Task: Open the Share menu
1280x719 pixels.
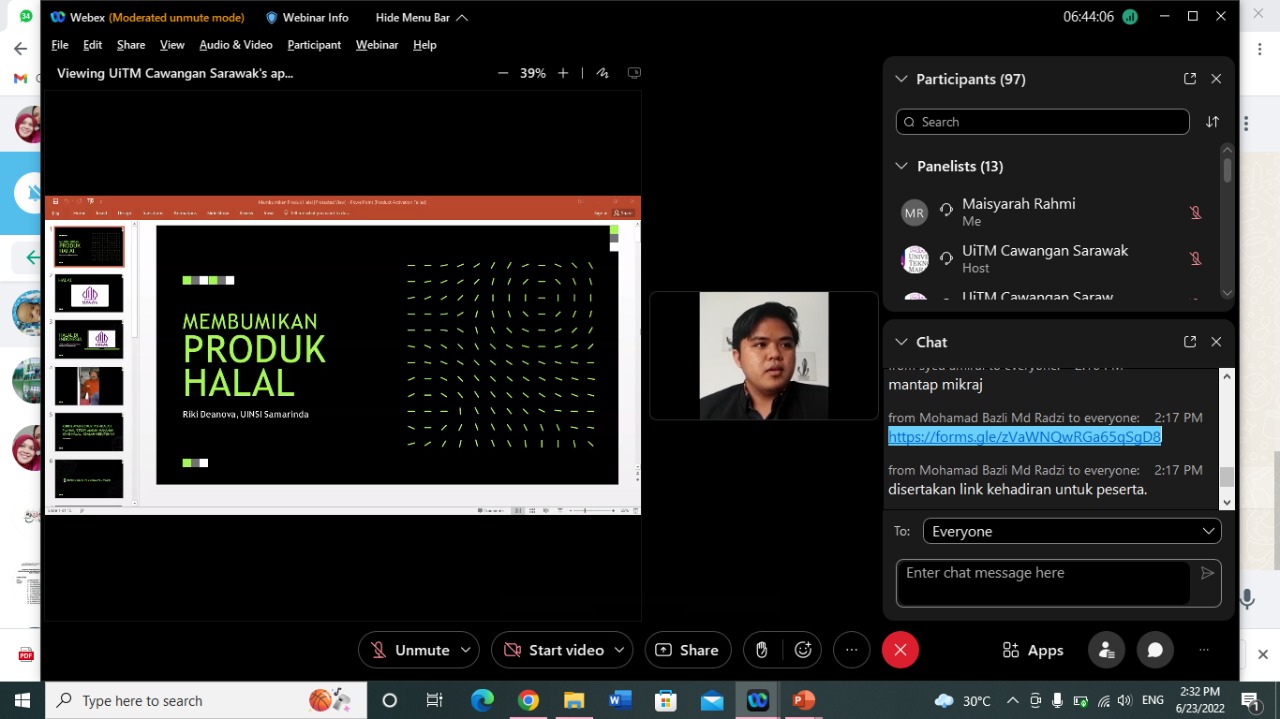Action: click(131, 45)
